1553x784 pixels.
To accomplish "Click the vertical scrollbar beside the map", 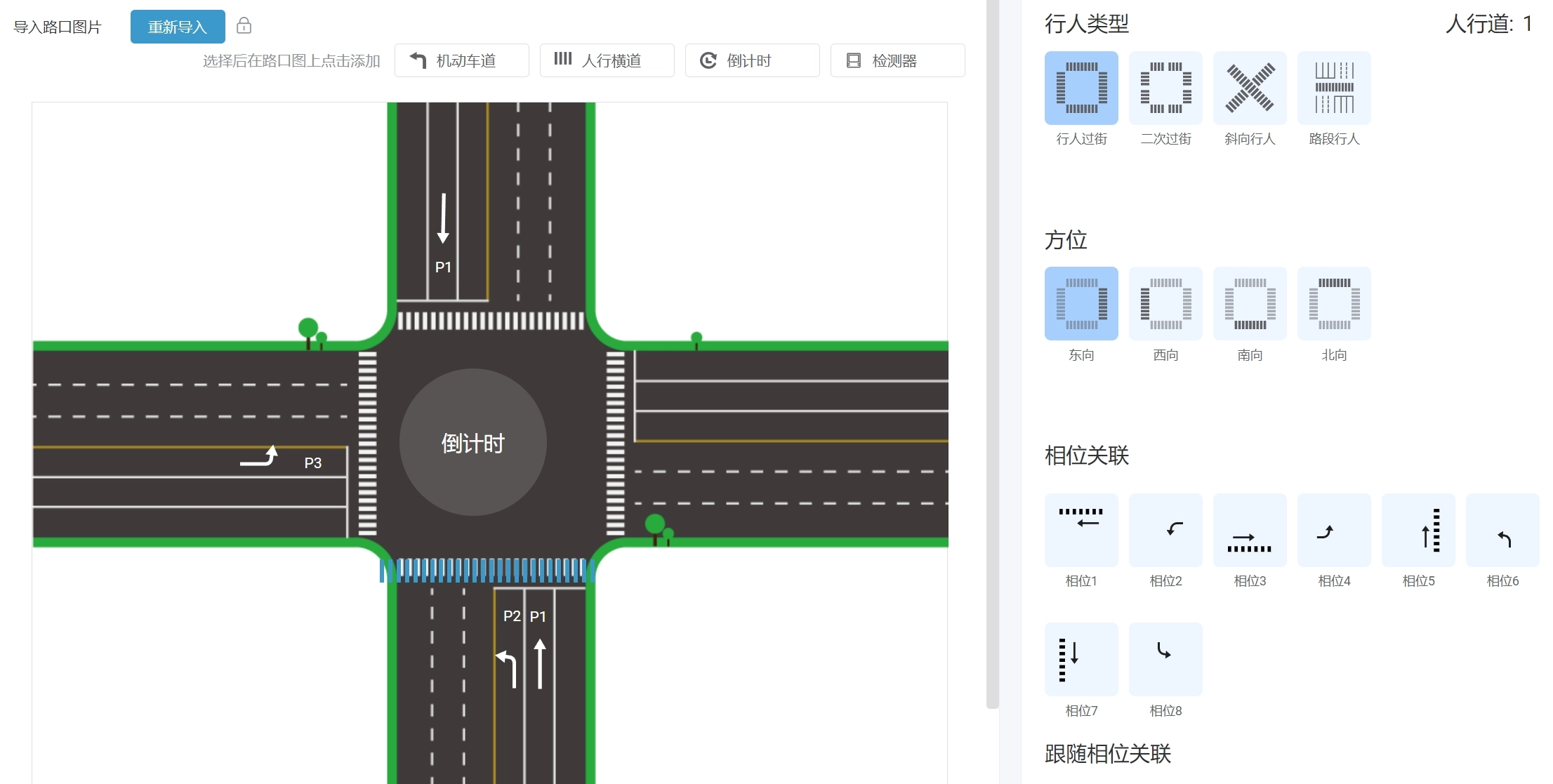I will pos(992,351).
